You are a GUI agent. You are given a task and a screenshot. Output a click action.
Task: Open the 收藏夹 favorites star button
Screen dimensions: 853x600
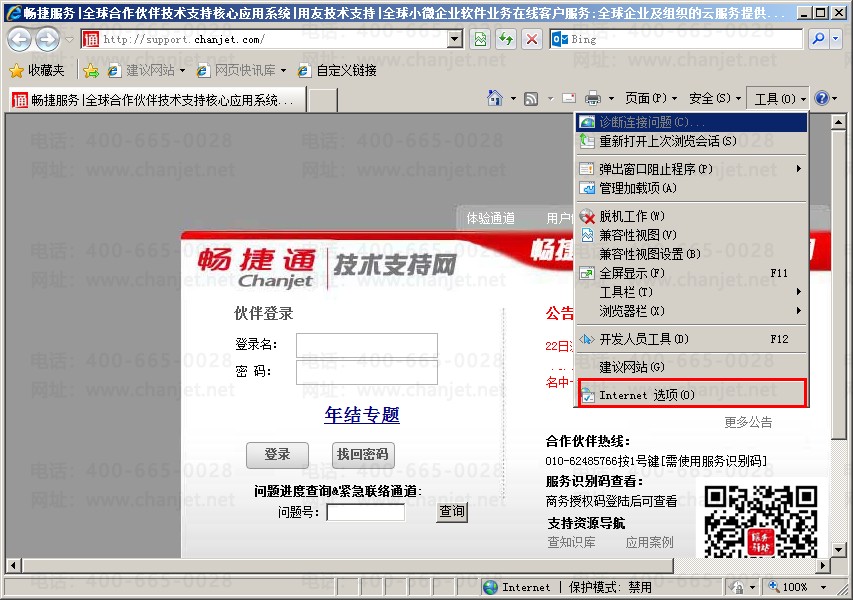37,70
